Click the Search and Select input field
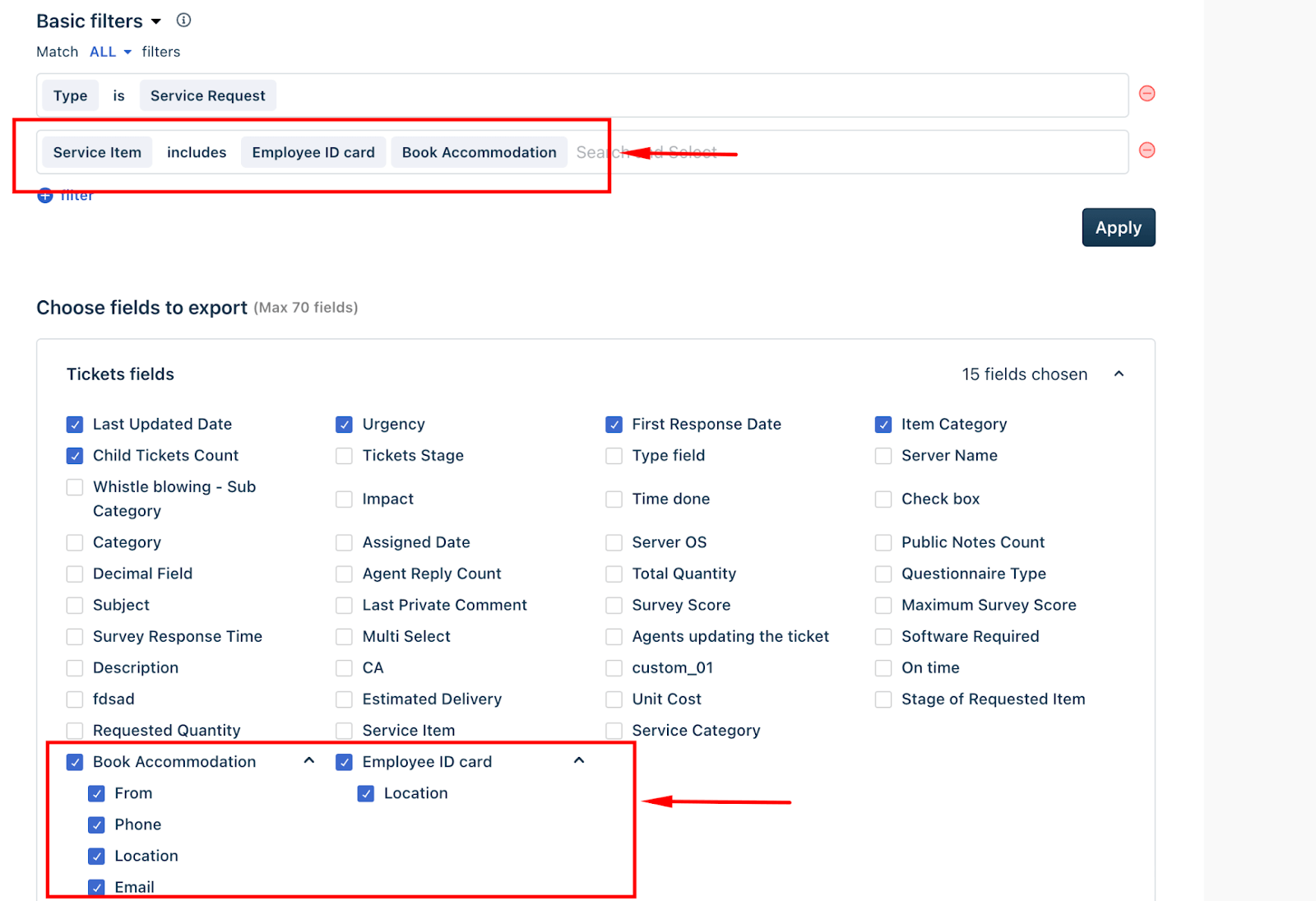Image resolution: width=1316 pixels, height=901 pixels. coord(847,152)
